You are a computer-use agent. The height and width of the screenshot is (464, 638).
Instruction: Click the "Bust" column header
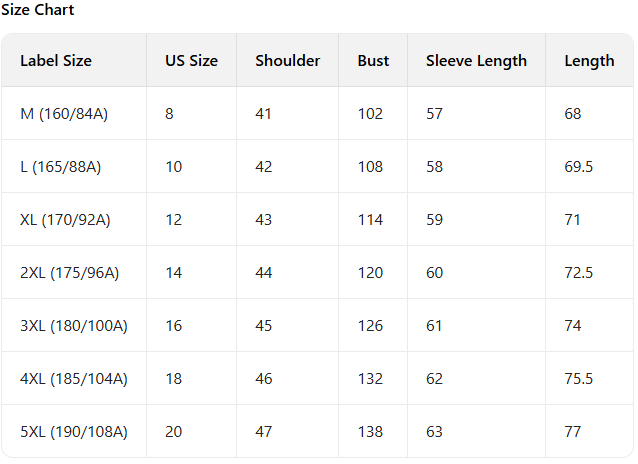click(373, 60)
